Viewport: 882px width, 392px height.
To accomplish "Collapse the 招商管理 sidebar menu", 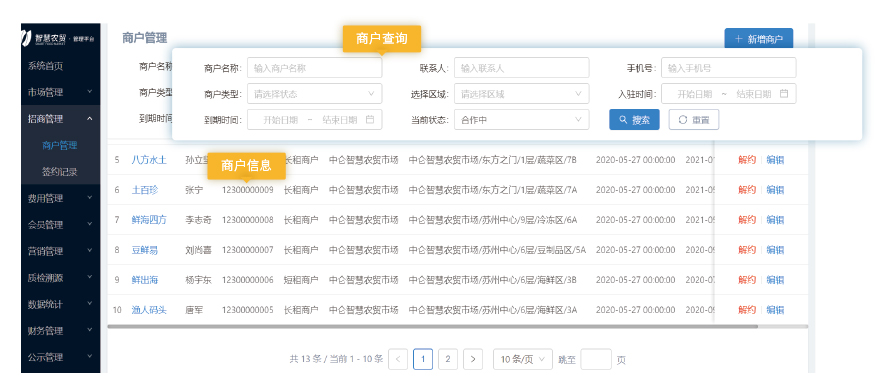I will [61, 119].
